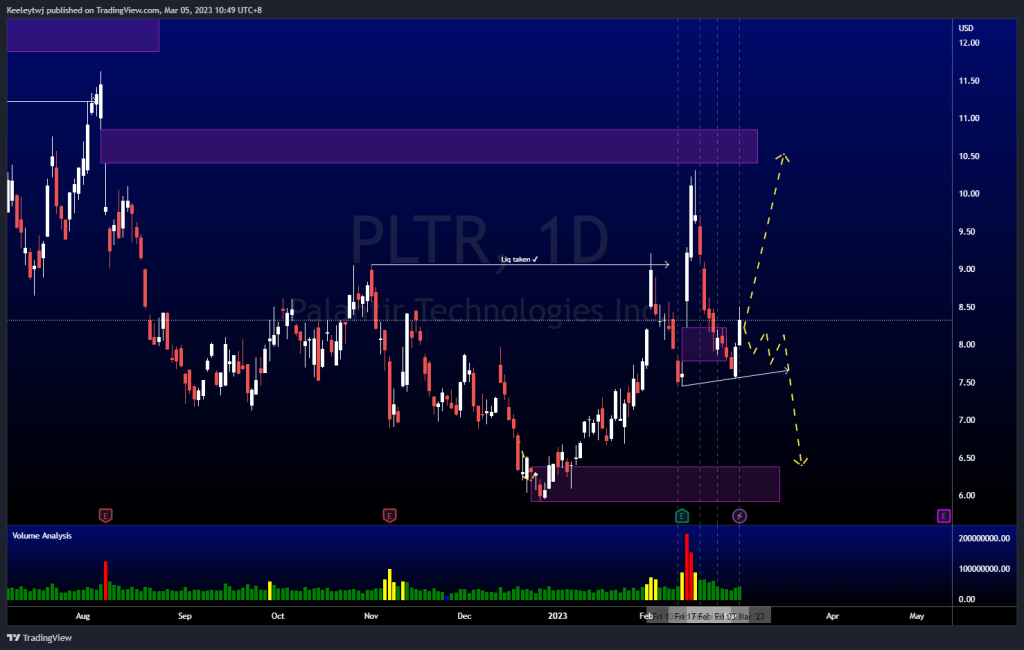Image resolution: width=1024 pixels, height=650 pixels.
Task: Click the red earnings badge below November
Action: 389,516
